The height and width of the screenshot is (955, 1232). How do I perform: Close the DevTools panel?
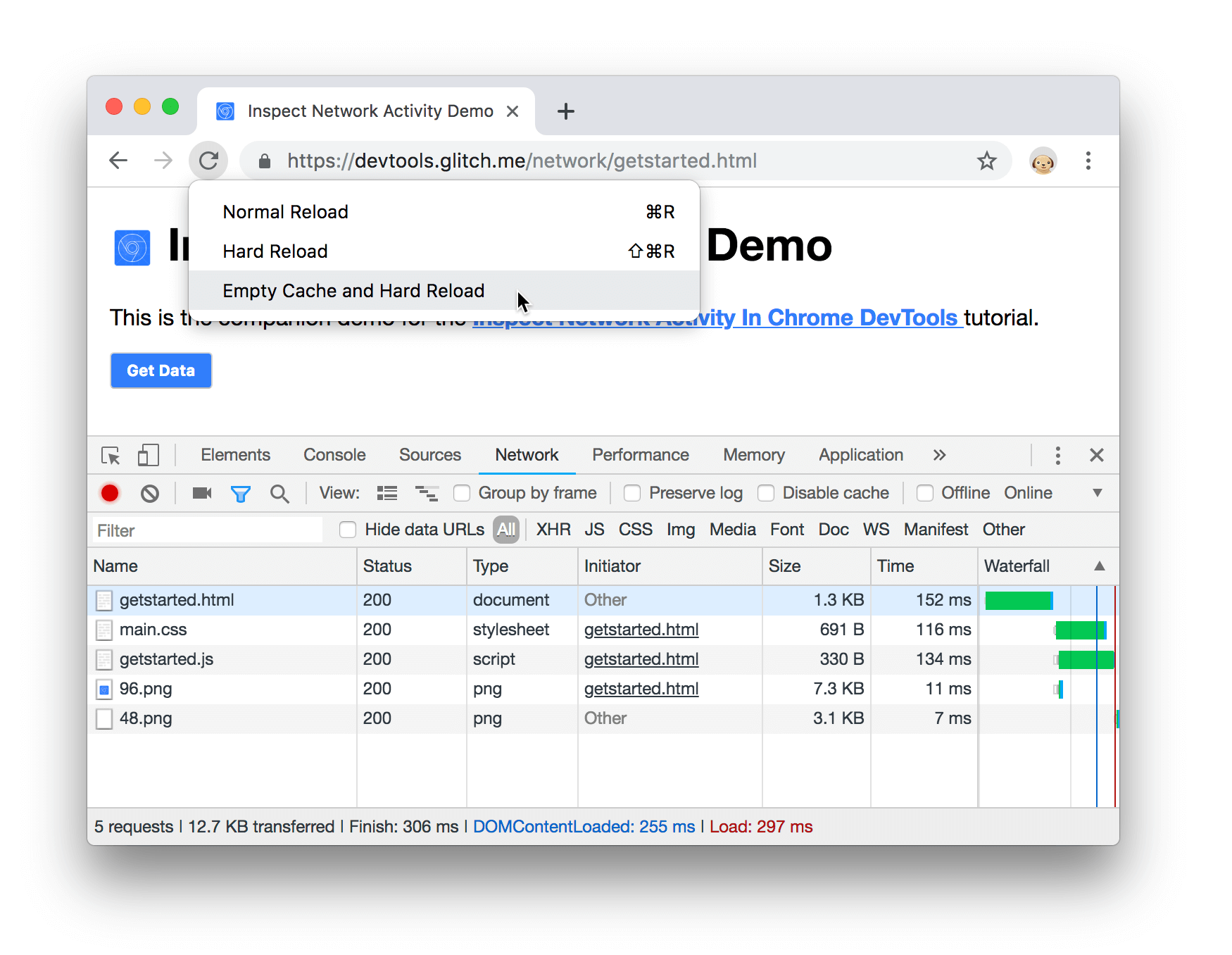point(1096,456)
